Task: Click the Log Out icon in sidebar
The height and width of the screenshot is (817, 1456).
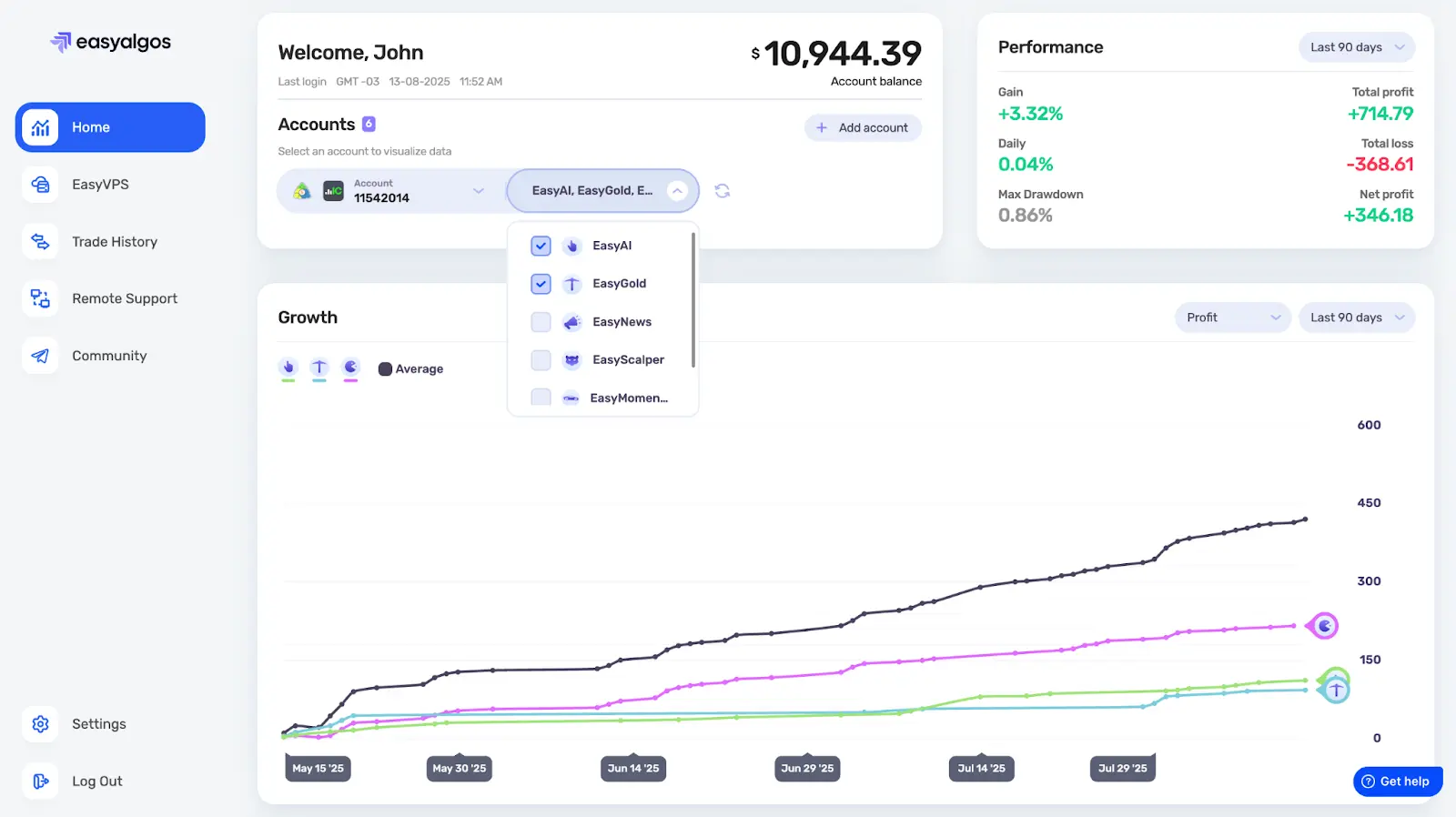Action: 40,782
